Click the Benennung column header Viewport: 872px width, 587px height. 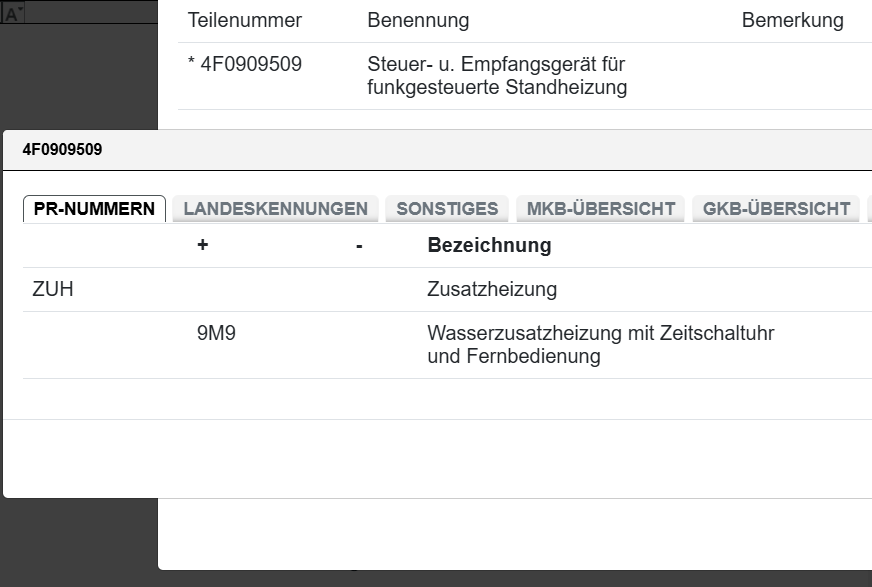pos(418,19)
